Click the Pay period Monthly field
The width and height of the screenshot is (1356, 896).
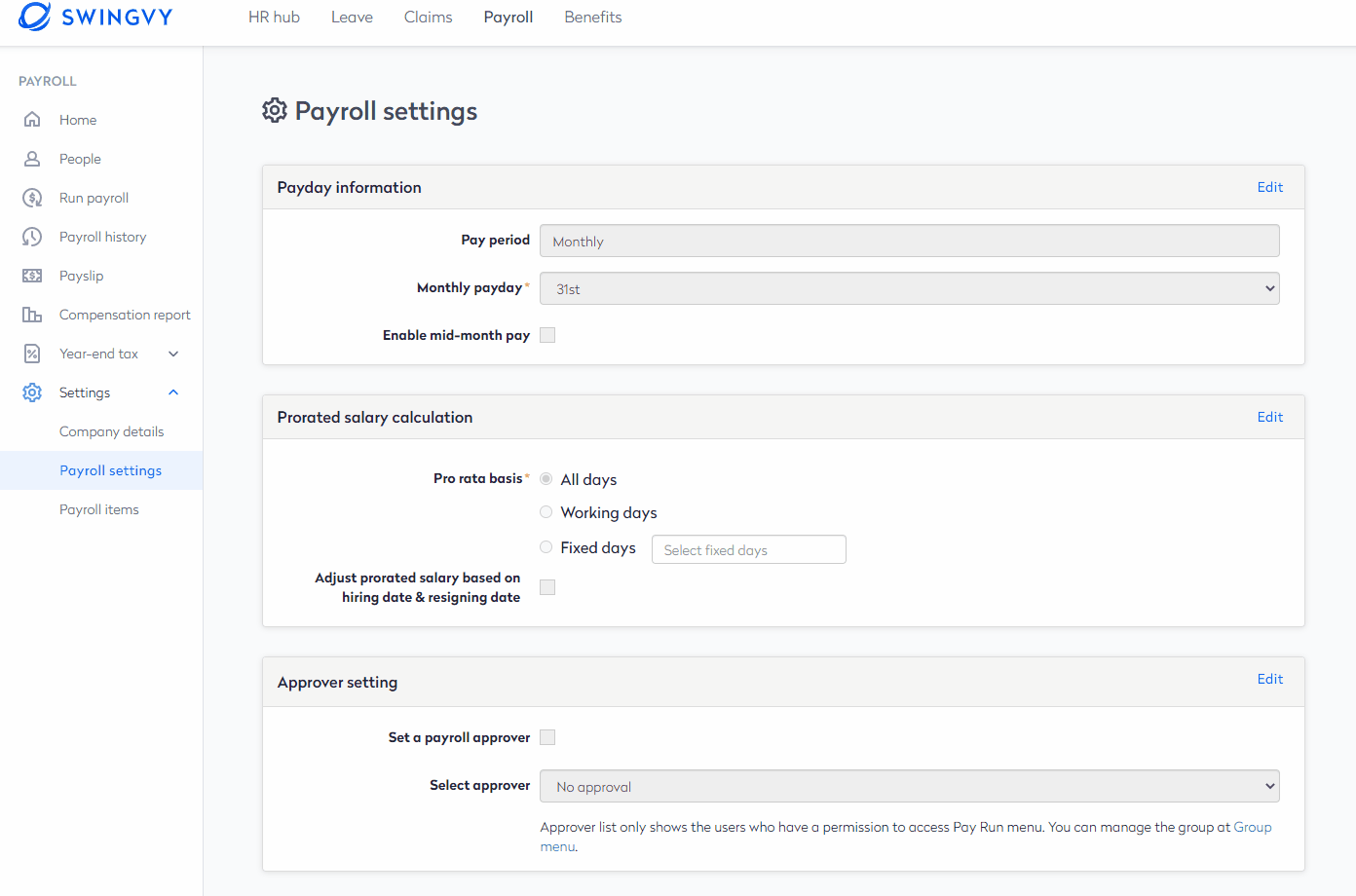click(x=909, y=241)
